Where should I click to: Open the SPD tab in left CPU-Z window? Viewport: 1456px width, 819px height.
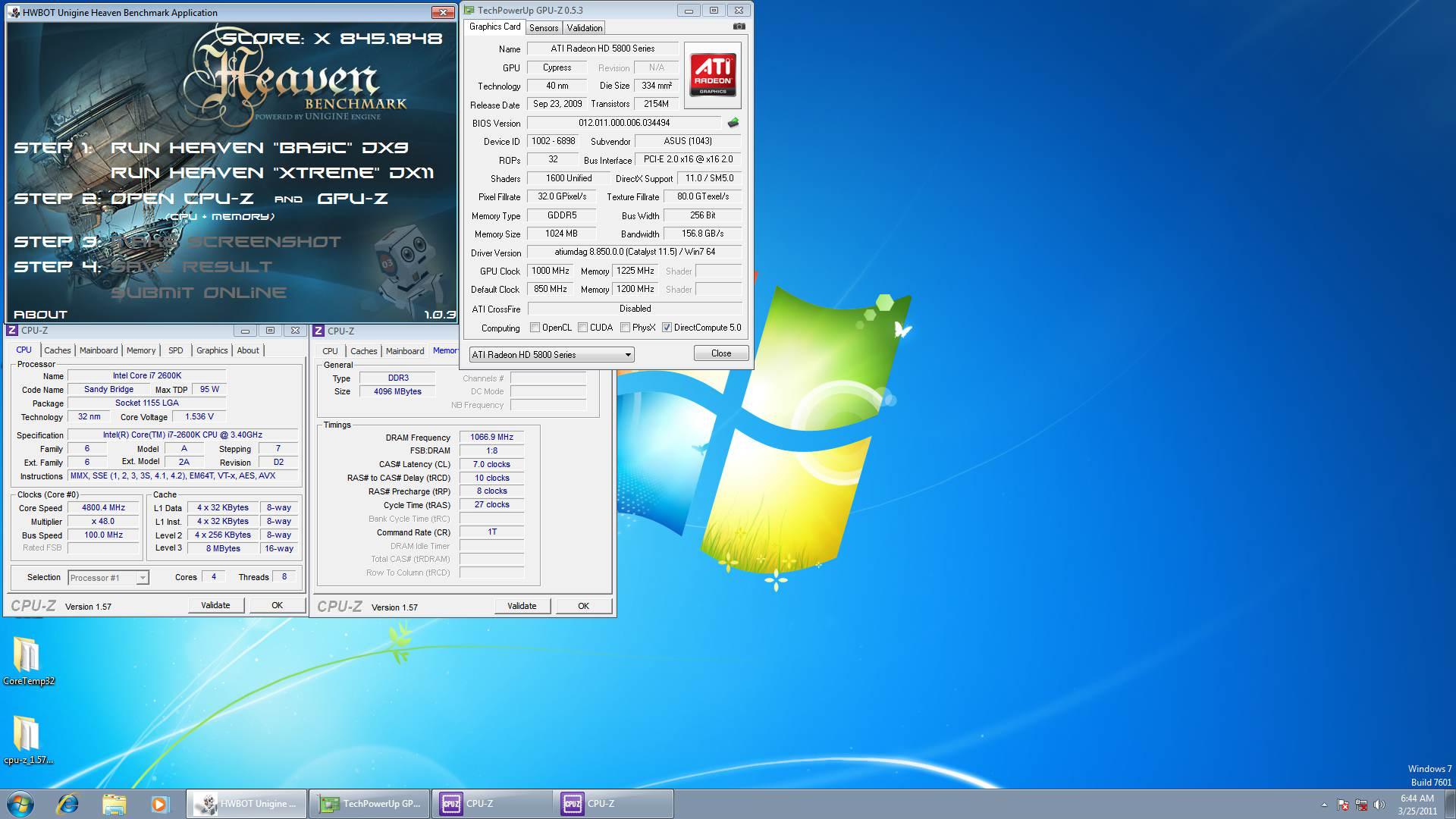[x=175, y=350]
